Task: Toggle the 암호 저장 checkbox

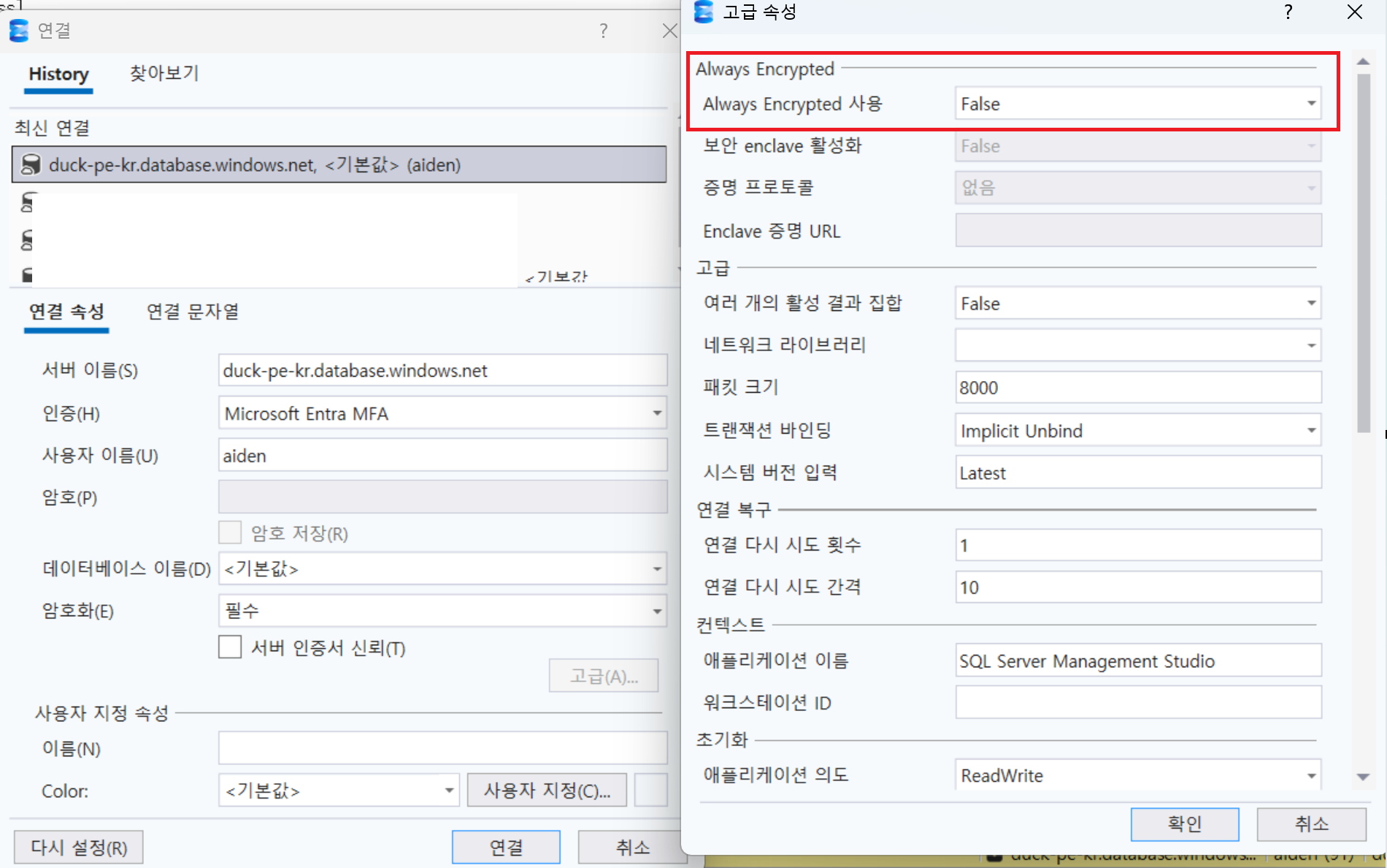Action: (x=230, y=533)
